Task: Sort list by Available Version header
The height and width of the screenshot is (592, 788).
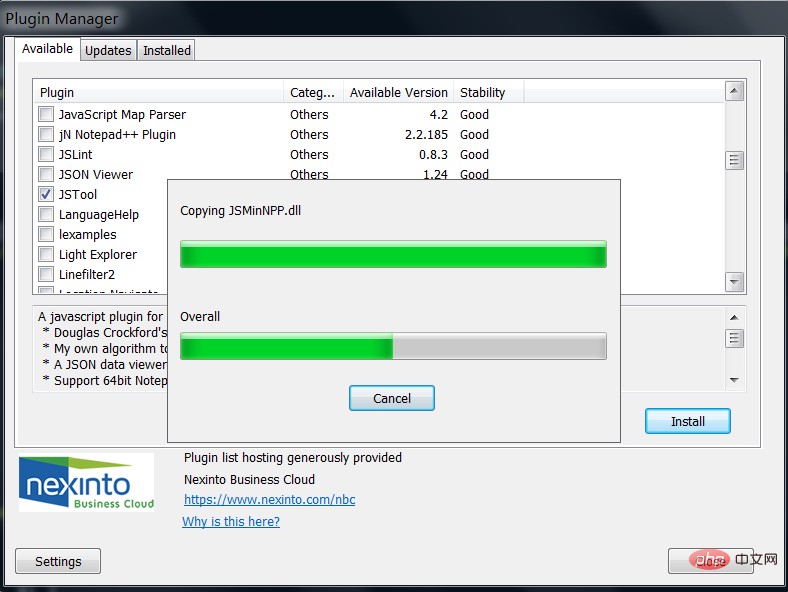Action: 398,92
